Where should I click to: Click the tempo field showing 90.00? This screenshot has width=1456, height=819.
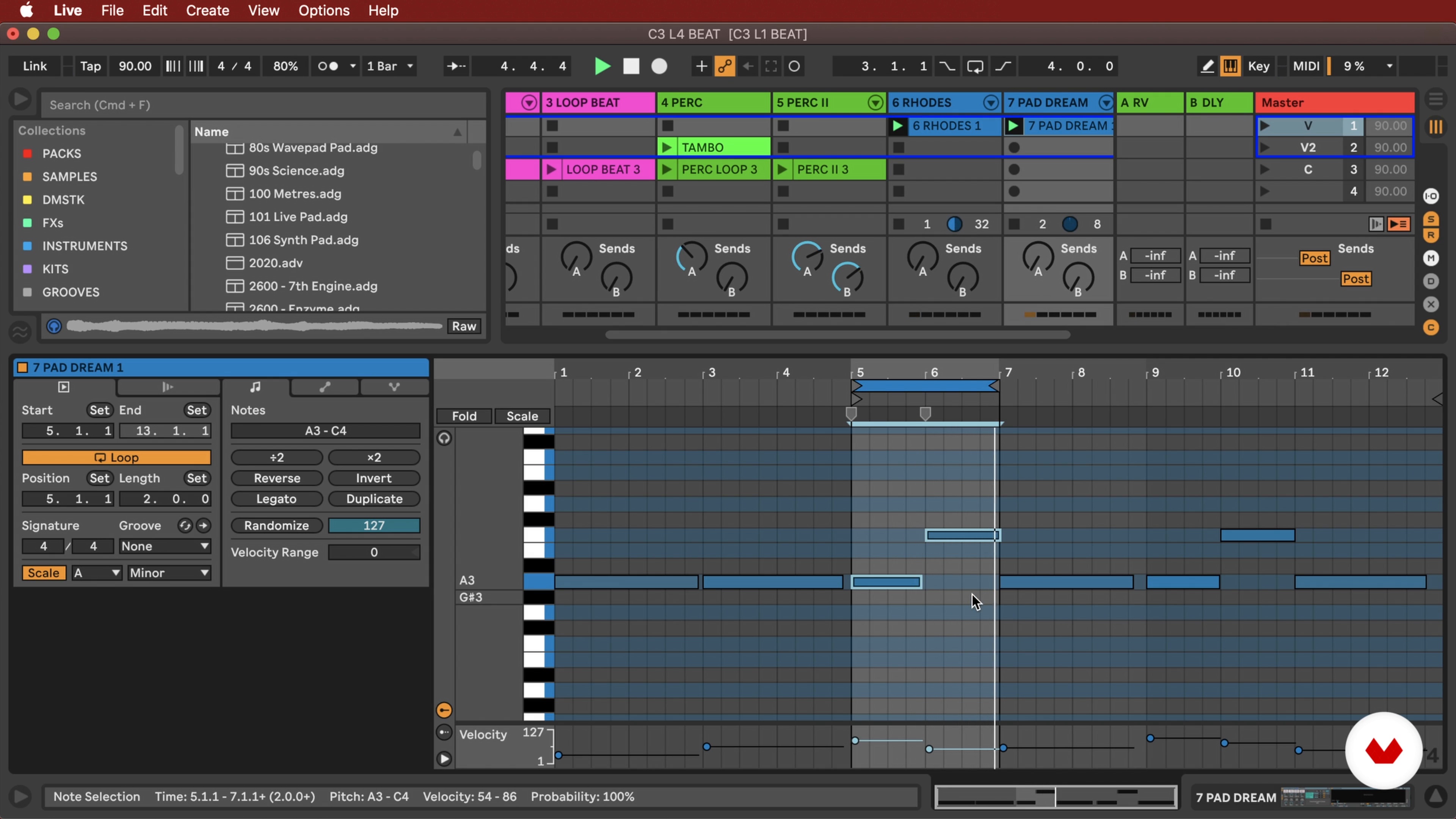pyautogui.click(x=135, y=66)
